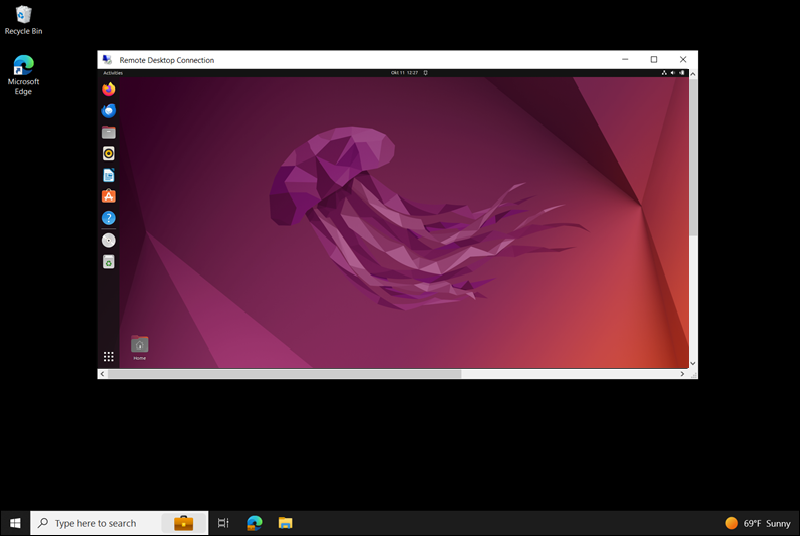This screenshot has height=536, width=800.
Task: Click Activities in the Ubuntu top bar
Action: click(113, 73)
